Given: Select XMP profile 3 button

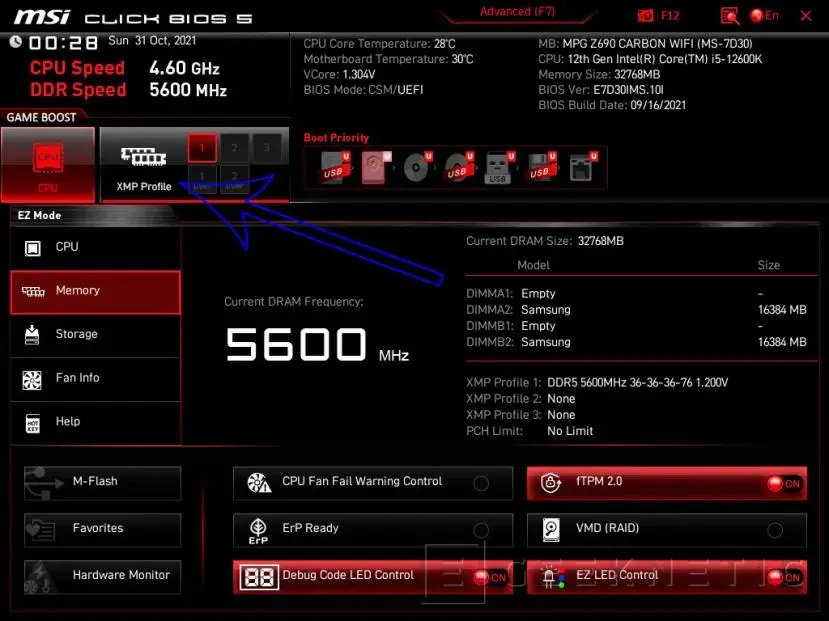Looking at the screenshot, I should tap(267, 147).
